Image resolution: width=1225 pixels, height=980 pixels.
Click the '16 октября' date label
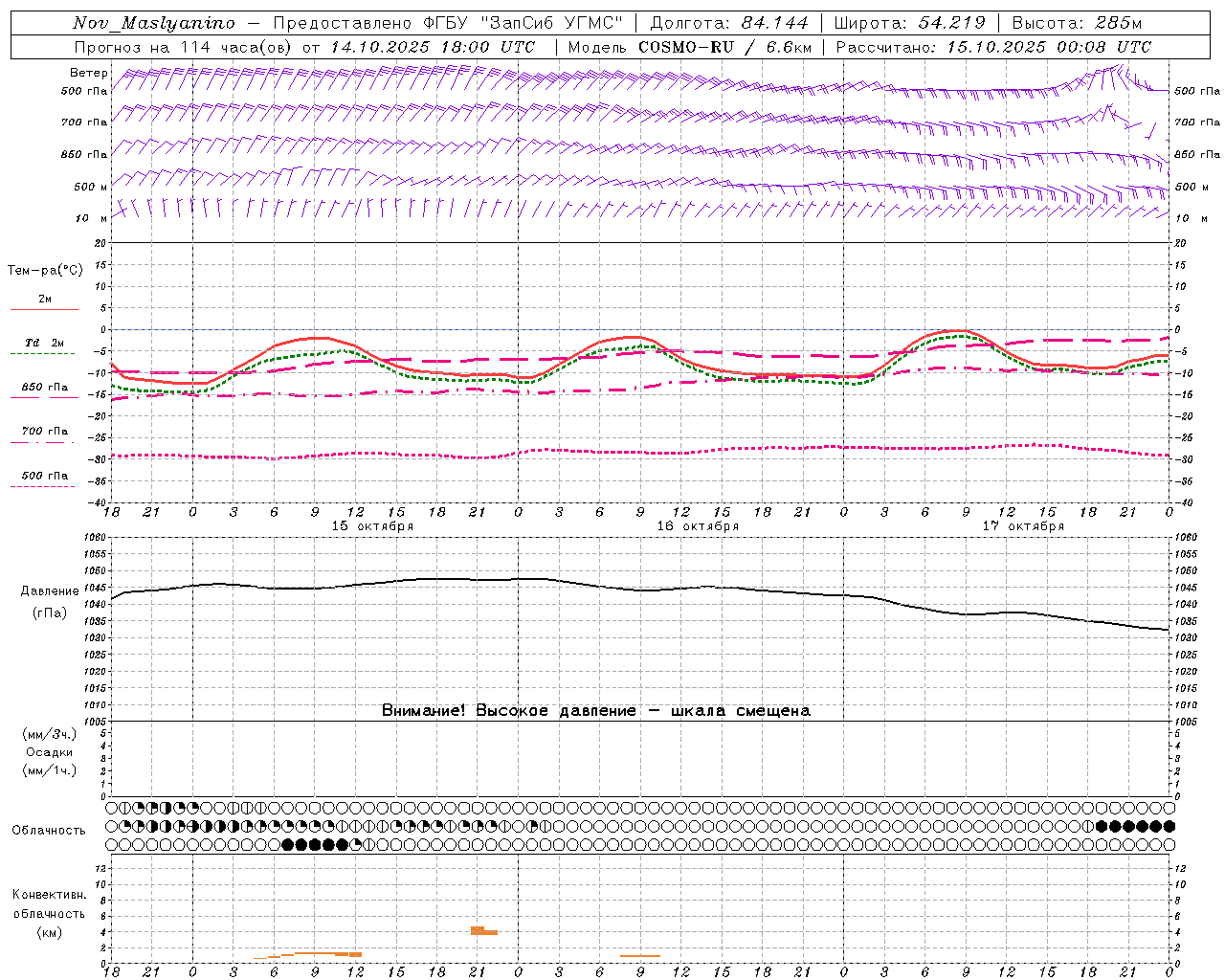[x=698, y=526]
